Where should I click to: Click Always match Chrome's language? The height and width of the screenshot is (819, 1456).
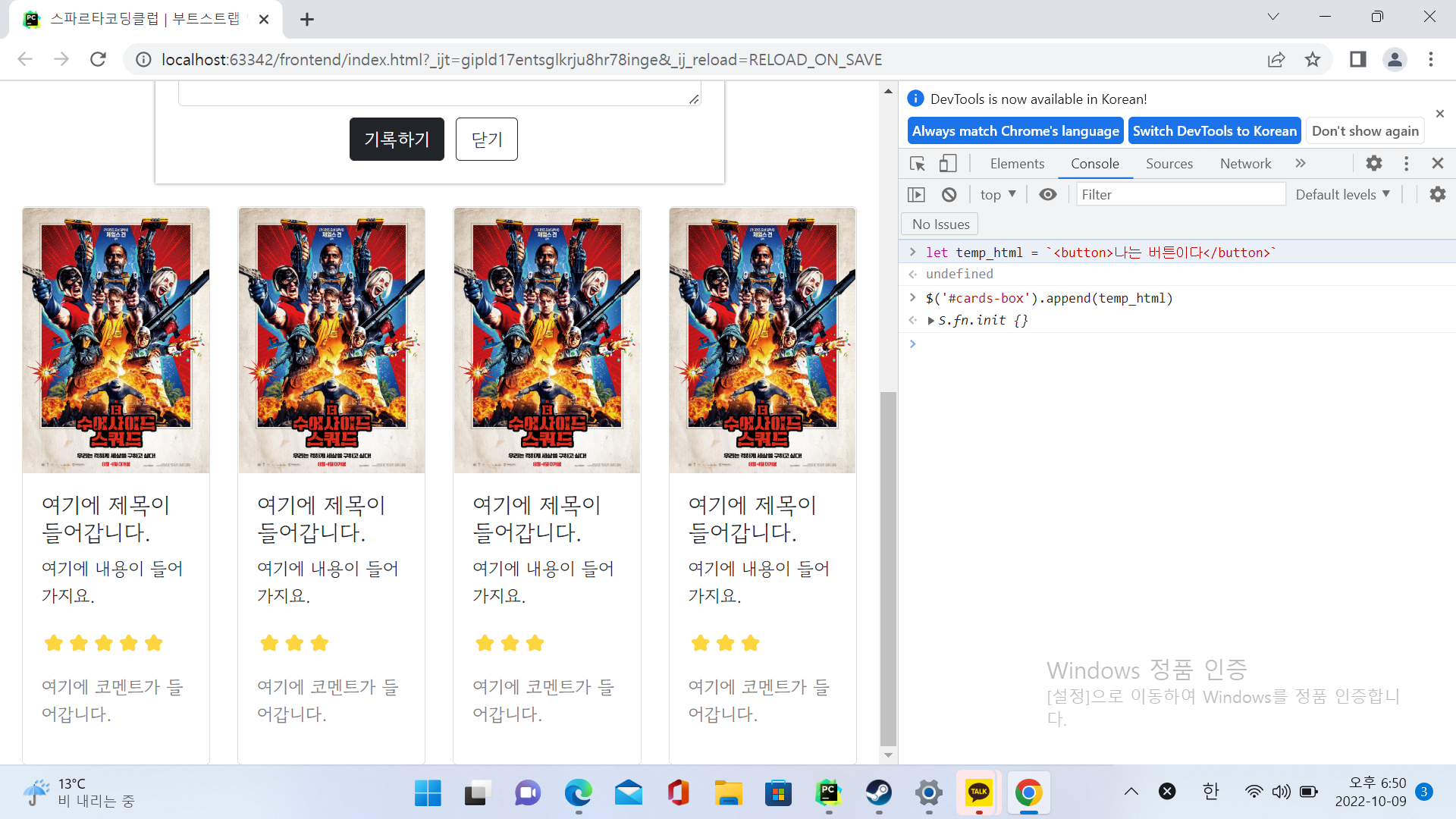pos(1015,130)
